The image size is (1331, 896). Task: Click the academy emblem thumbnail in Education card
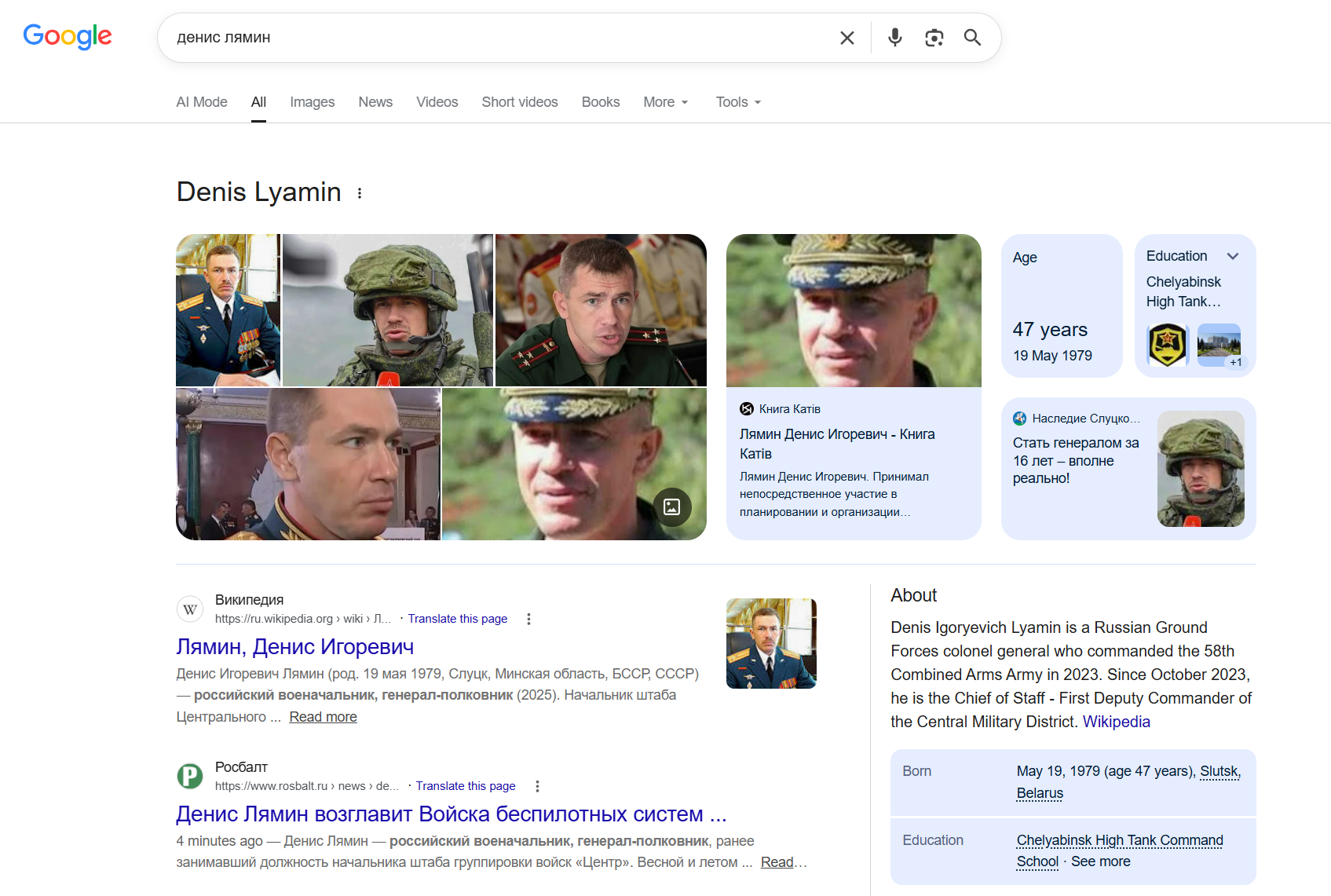click(x=1168, y=346)
